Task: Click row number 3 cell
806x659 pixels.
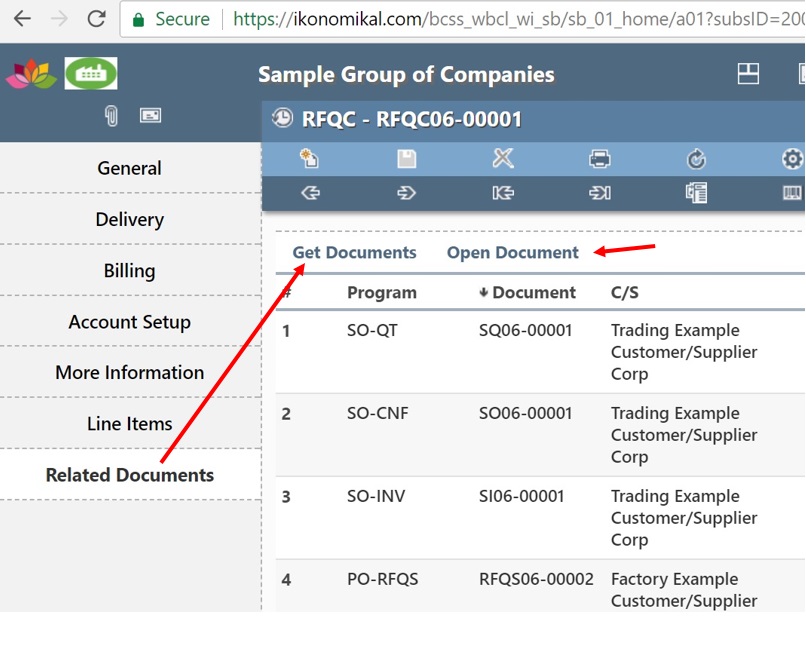Action: (286, 497)
